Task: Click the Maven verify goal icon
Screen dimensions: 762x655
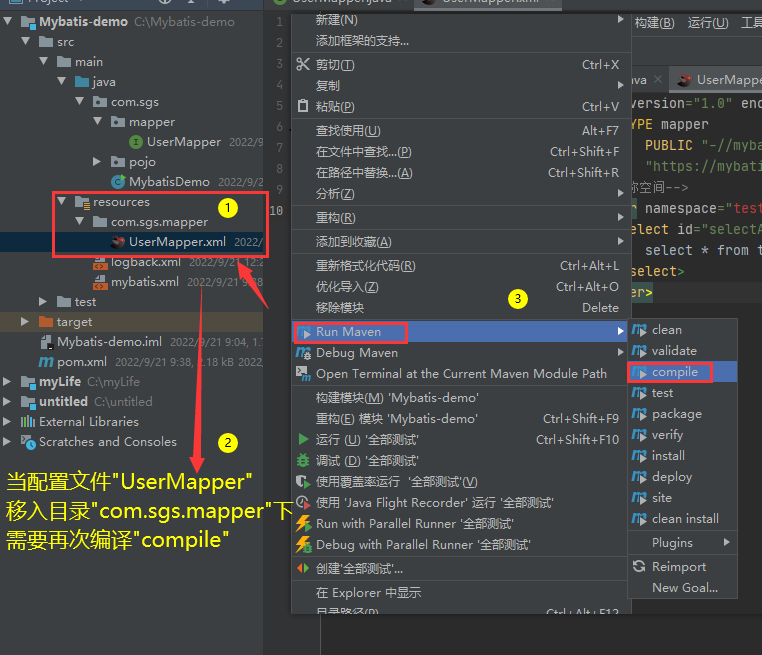Action: coord(639,435)
